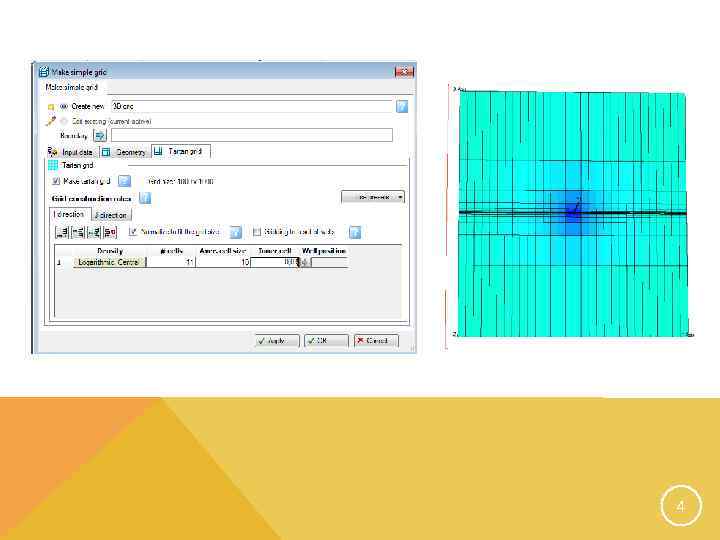The width and height of the screenshot is (720, 540).
Task: Click the Inner cell input in row 1
Action: click(x=275, y=262)
